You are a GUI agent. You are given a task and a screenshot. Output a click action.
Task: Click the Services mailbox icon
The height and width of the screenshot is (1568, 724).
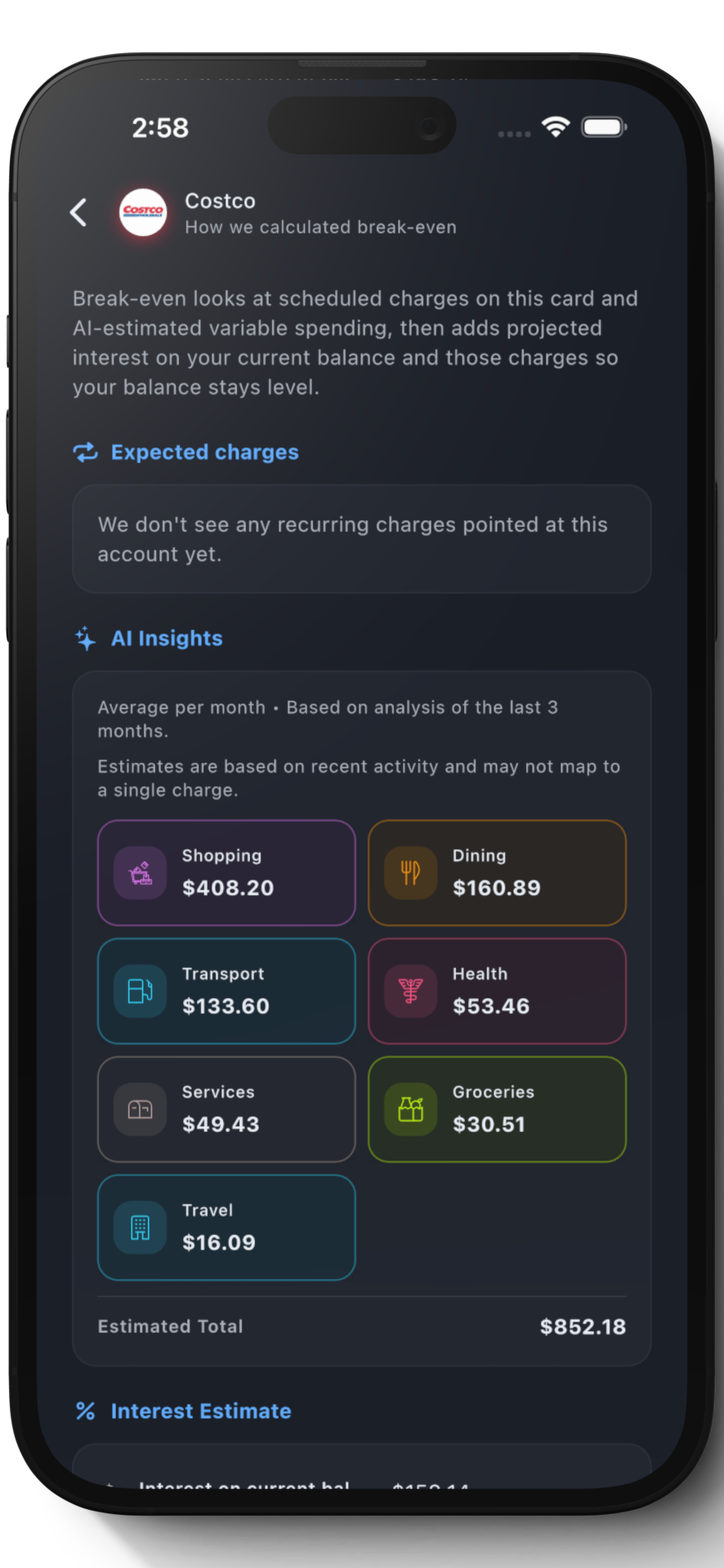pyautogui.click(x=141, y=1109)
